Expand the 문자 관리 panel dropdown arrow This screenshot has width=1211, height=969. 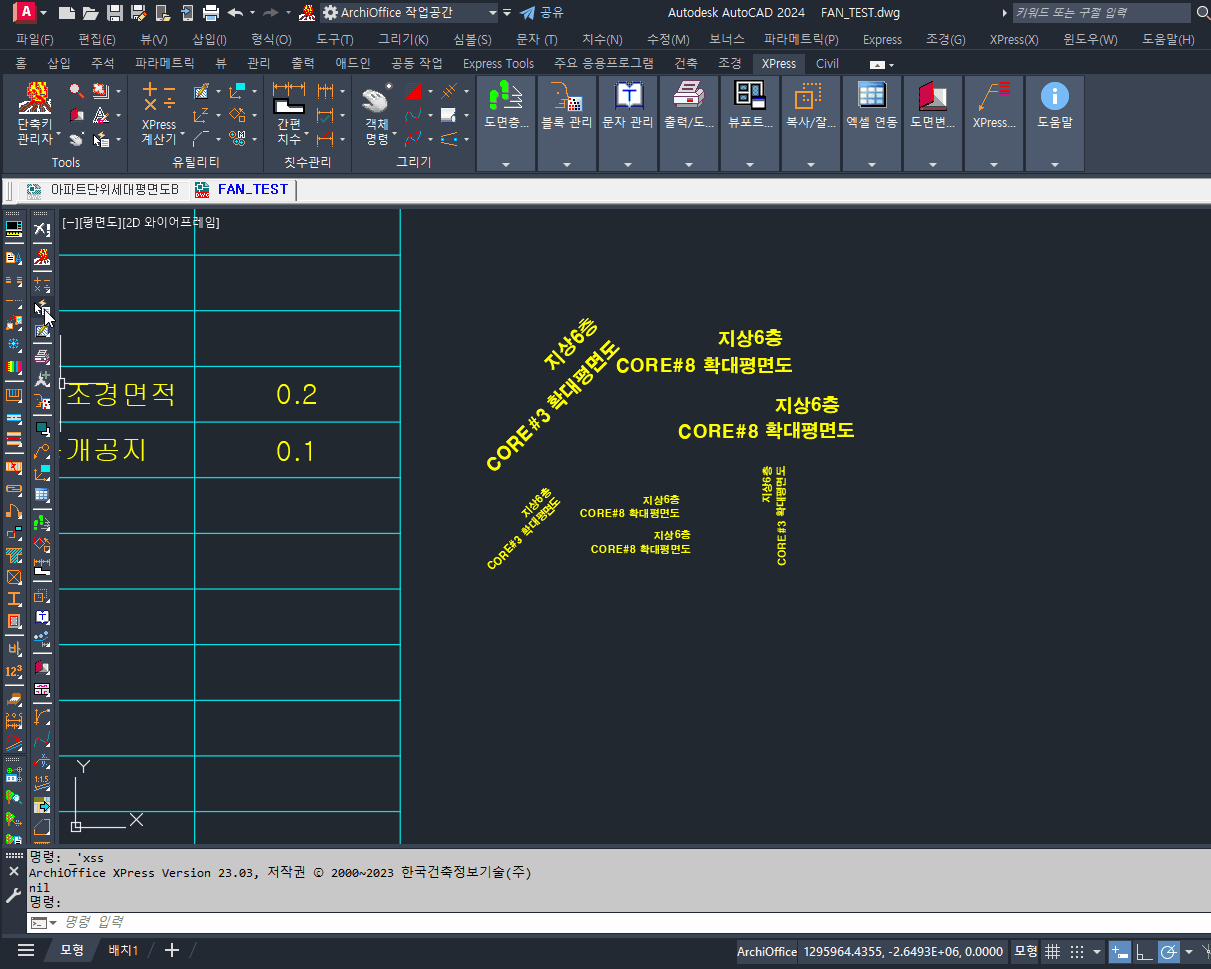coord(628,164)
